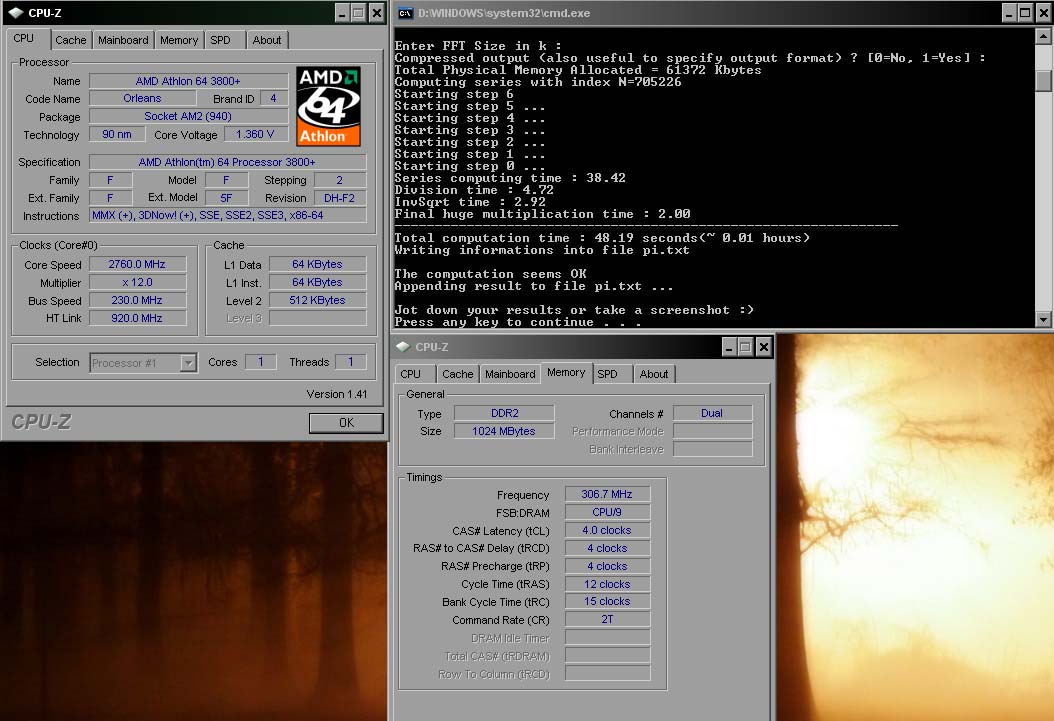Screen dimensions: 1054x721
Task: Minimize the top CPU-Z window
Action: (x=342, y=12)
